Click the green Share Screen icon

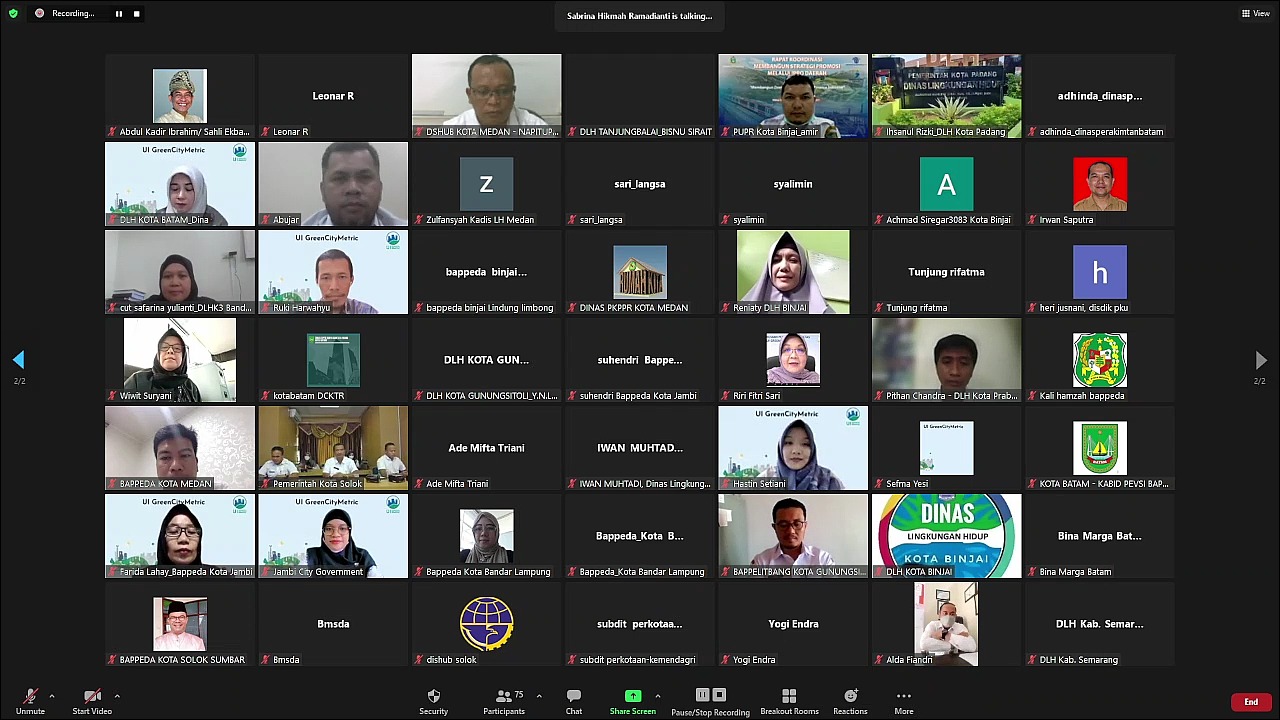(633, 696)
